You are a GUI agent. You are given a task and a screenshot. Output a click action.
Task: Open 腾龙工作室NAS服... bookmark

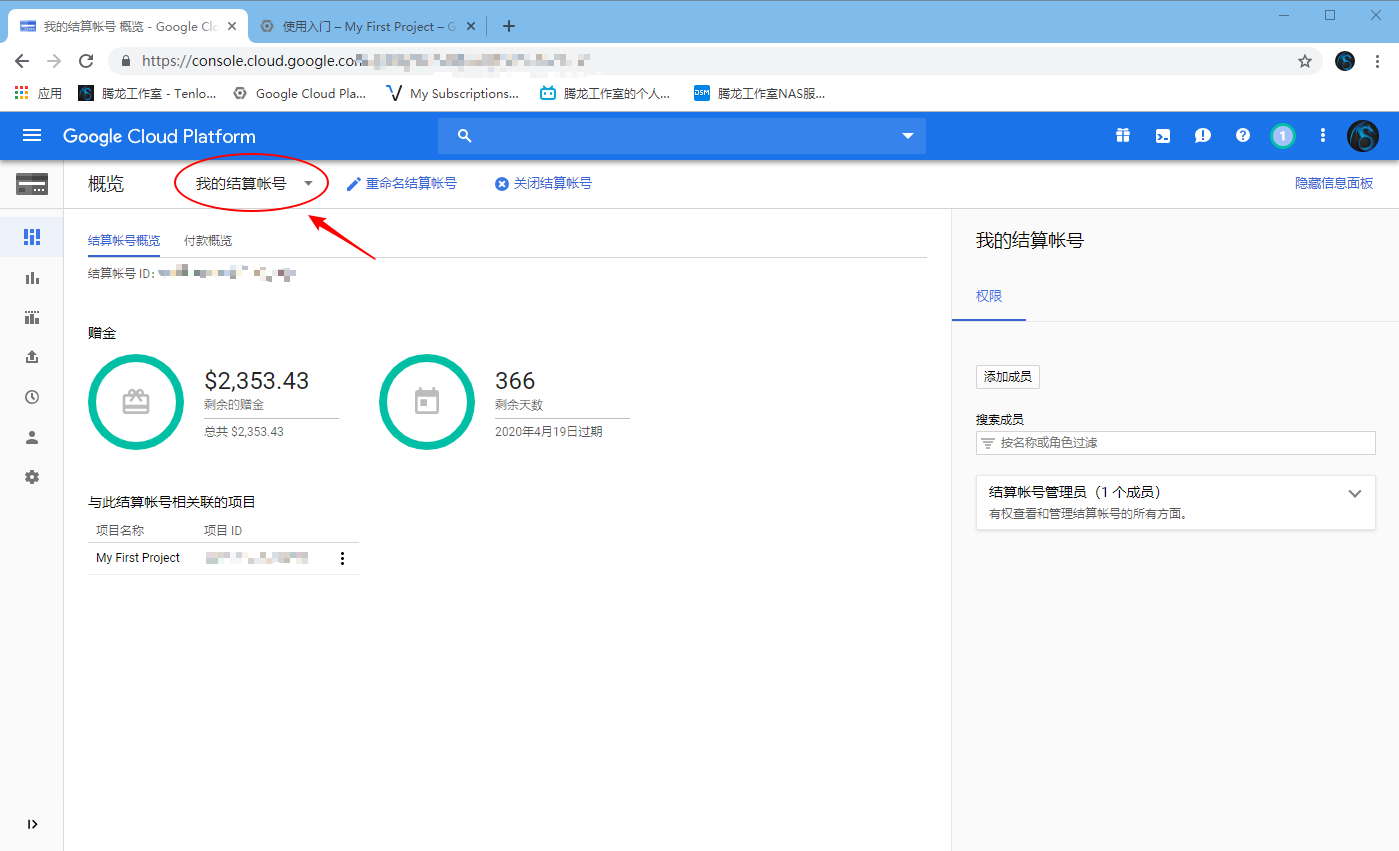(760, 93)
